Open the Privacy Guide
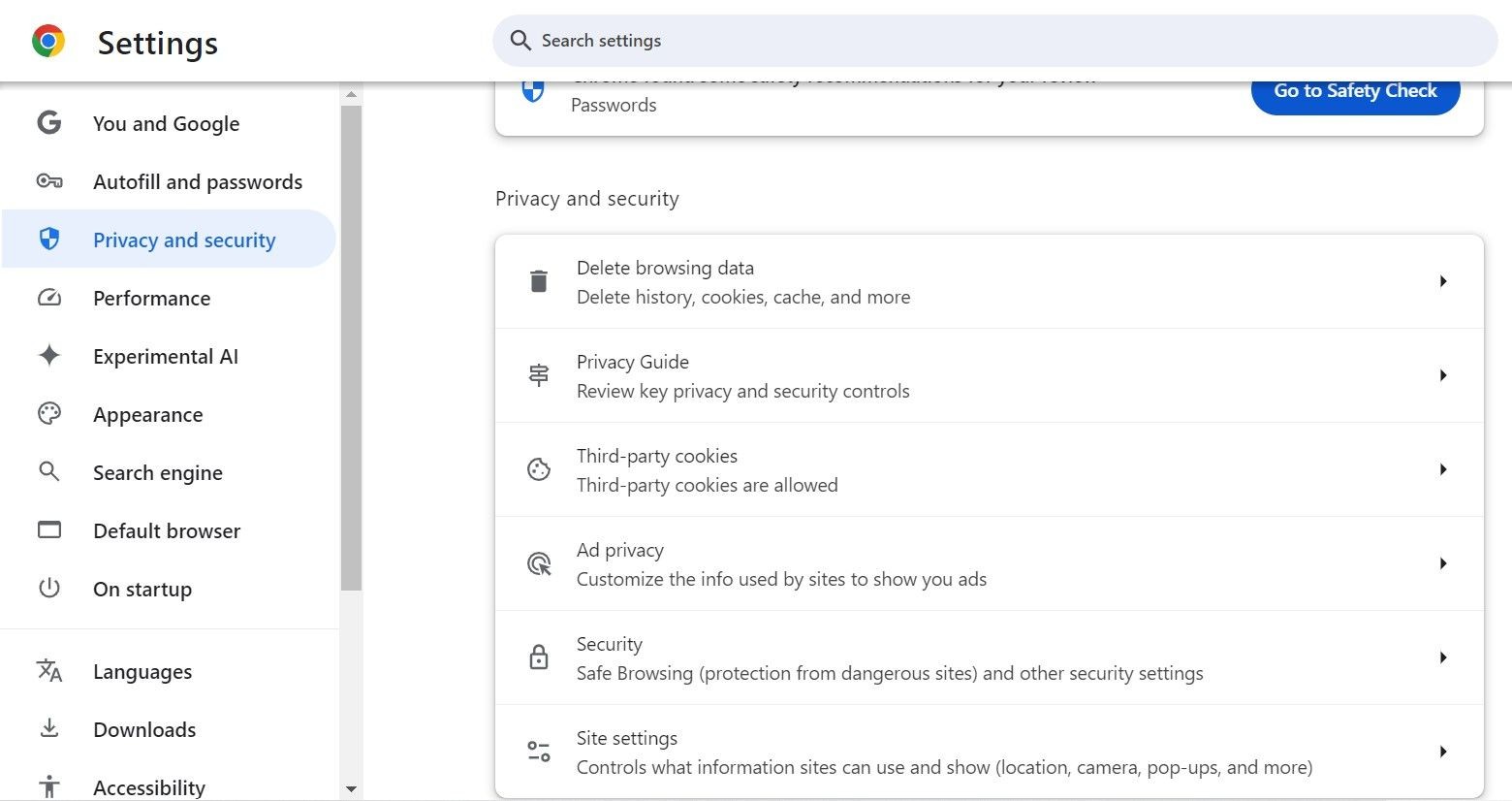This screenshot has width=1512, height=801. 990,375
